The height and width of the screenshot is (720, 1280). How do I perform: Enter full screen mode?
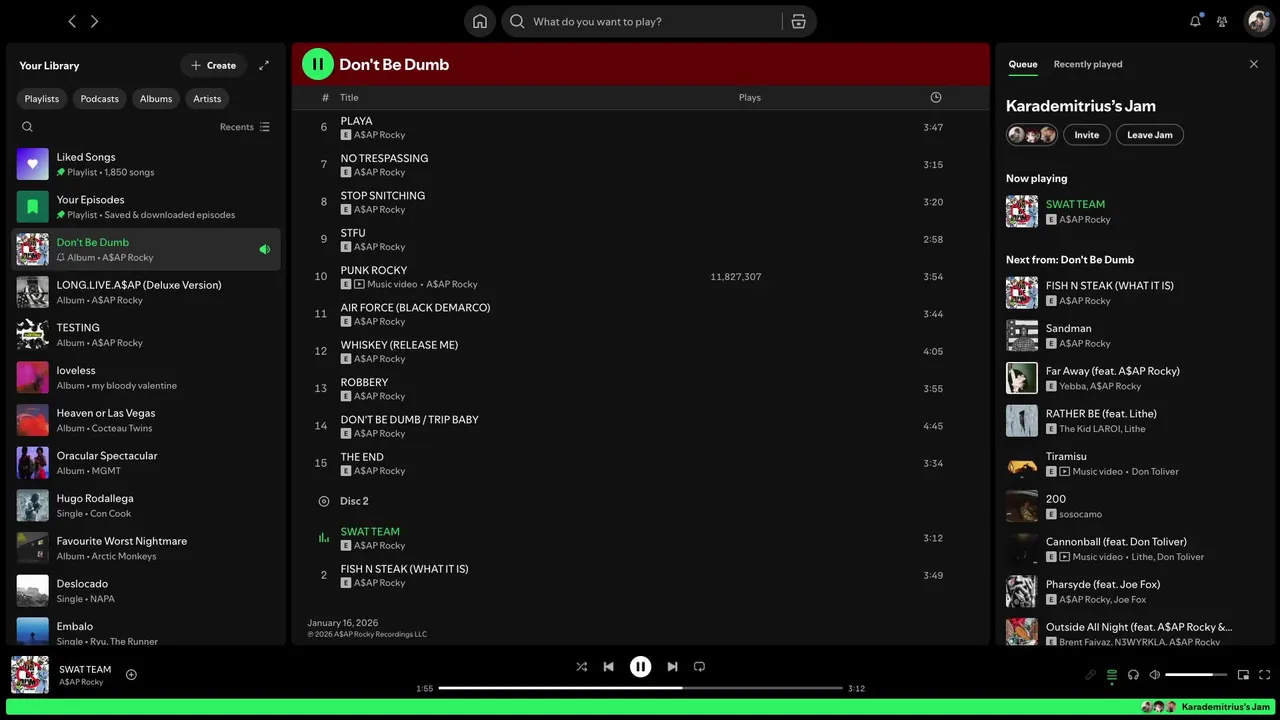point(1265,675)
